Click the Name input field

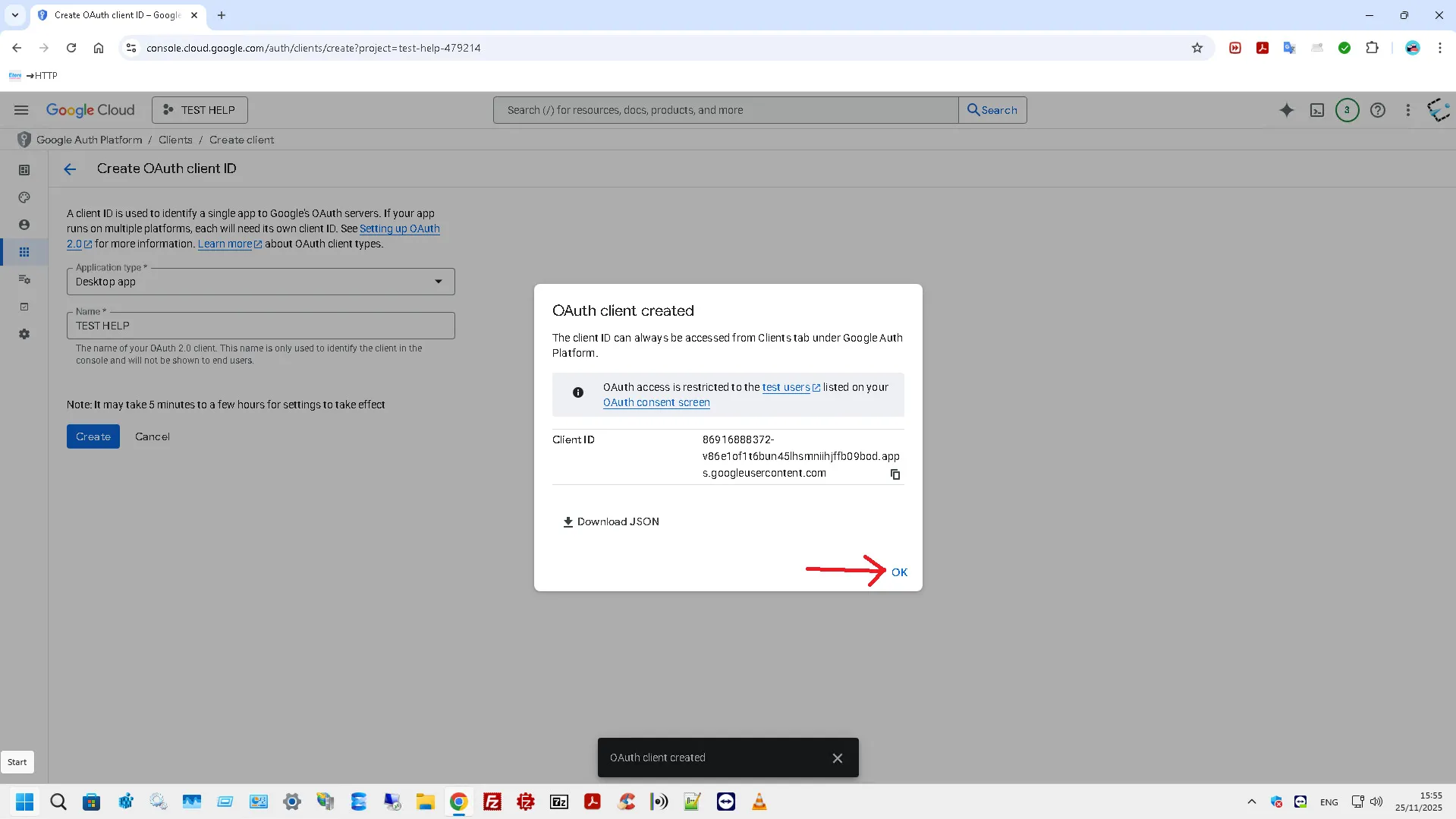[x=260, y=326]
